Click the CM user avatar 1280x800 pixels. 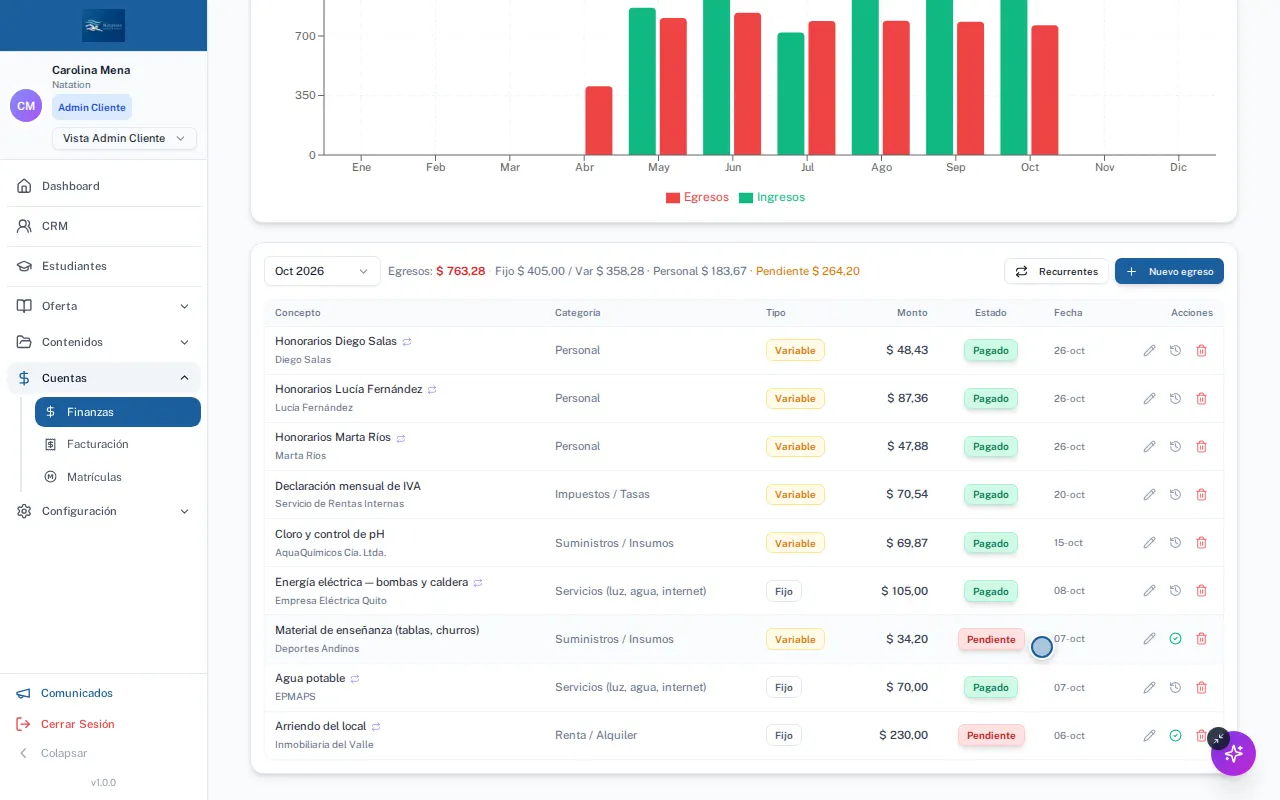(26, 106)
